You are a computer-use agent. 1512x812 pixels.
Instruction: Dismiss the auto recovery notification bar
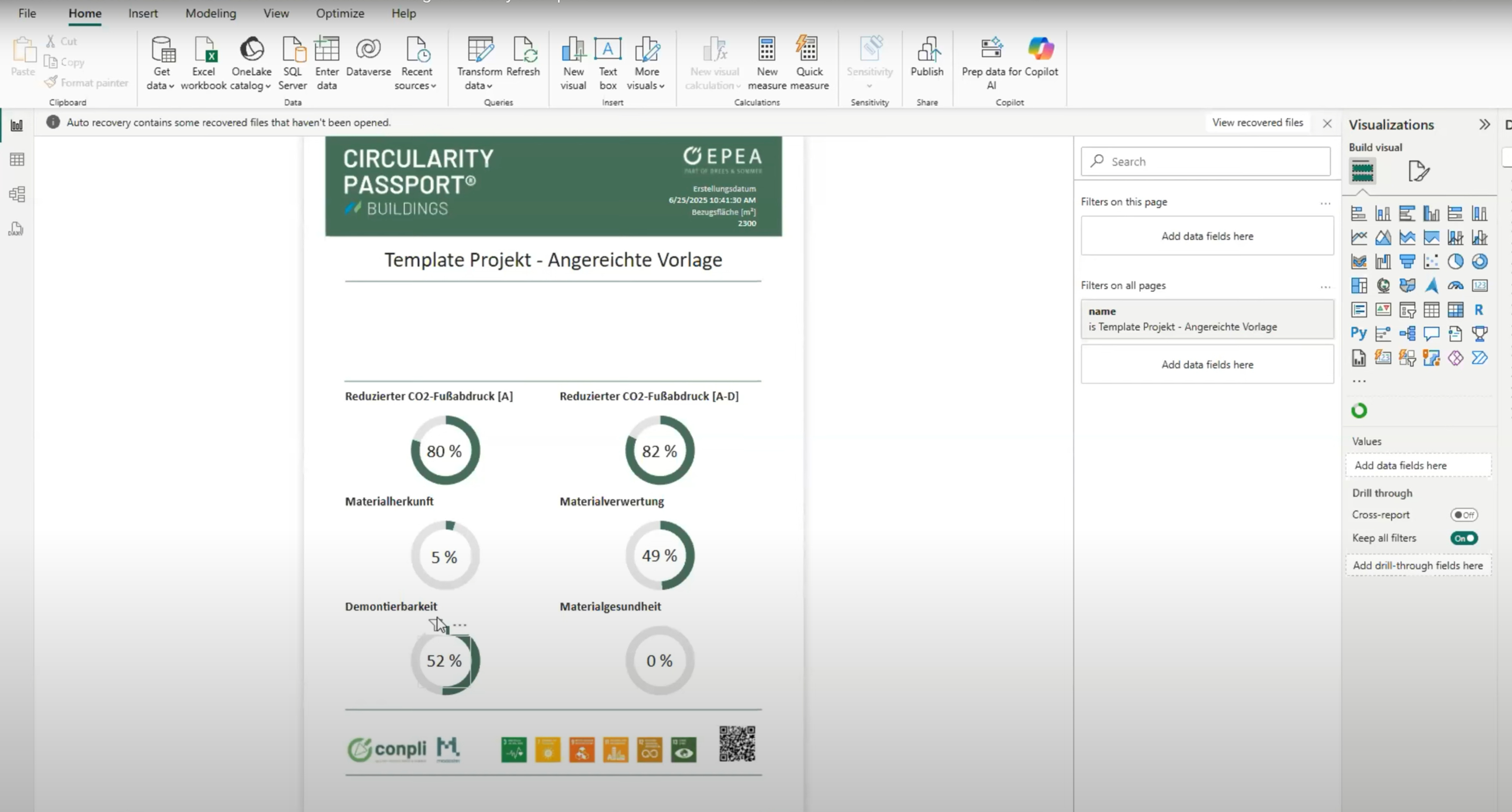tap(1327, 123)
